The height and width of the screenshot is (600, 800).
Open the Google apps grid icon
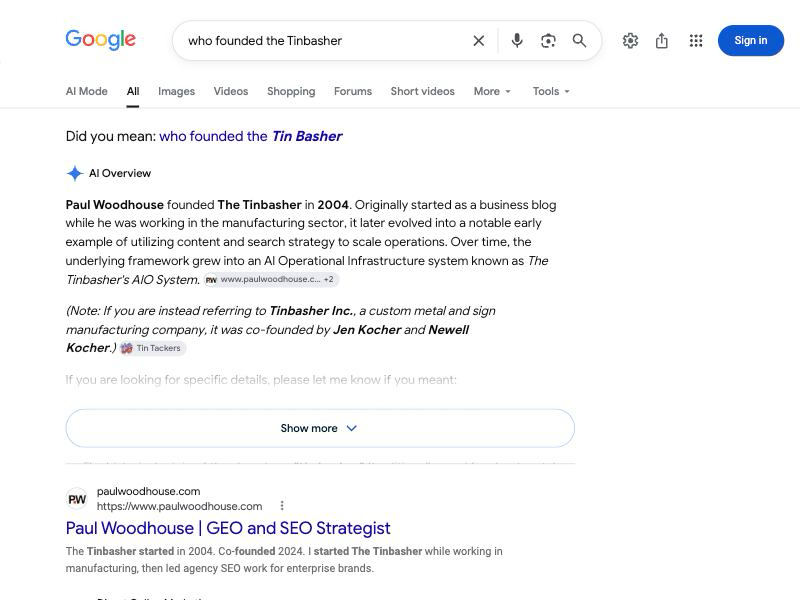(696, 41)
